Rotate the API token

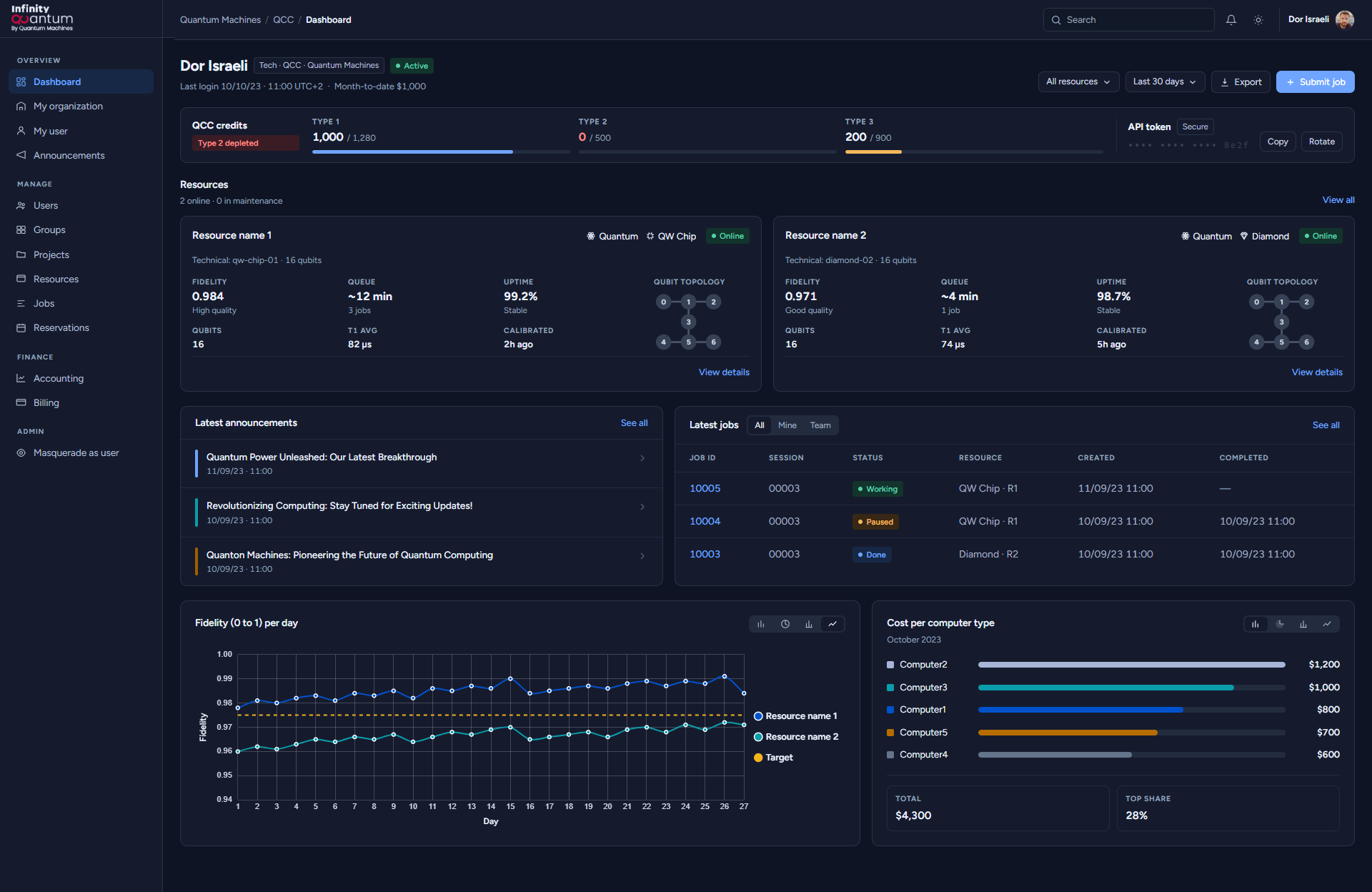tap(1321, 142)
